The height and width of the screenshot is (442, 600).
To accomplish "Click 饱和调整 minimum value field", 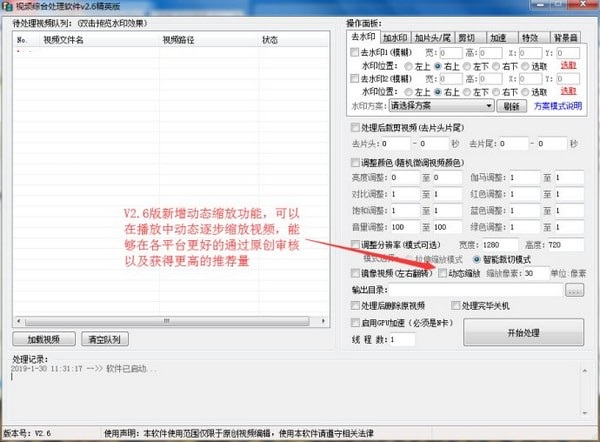I will [405, 210].
